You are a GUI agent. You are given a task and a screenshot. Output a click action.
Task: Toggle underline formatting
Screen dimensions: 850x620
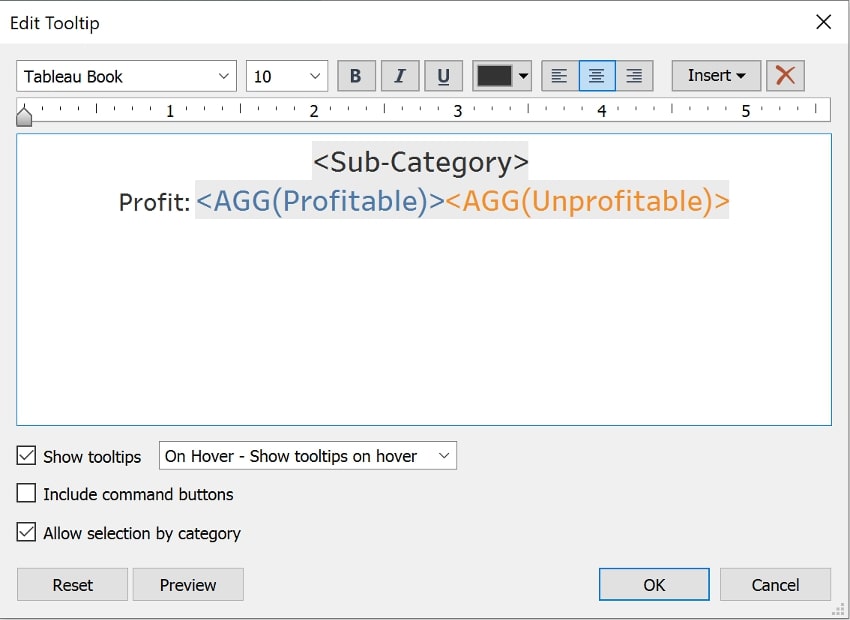[x=443, y=76]
